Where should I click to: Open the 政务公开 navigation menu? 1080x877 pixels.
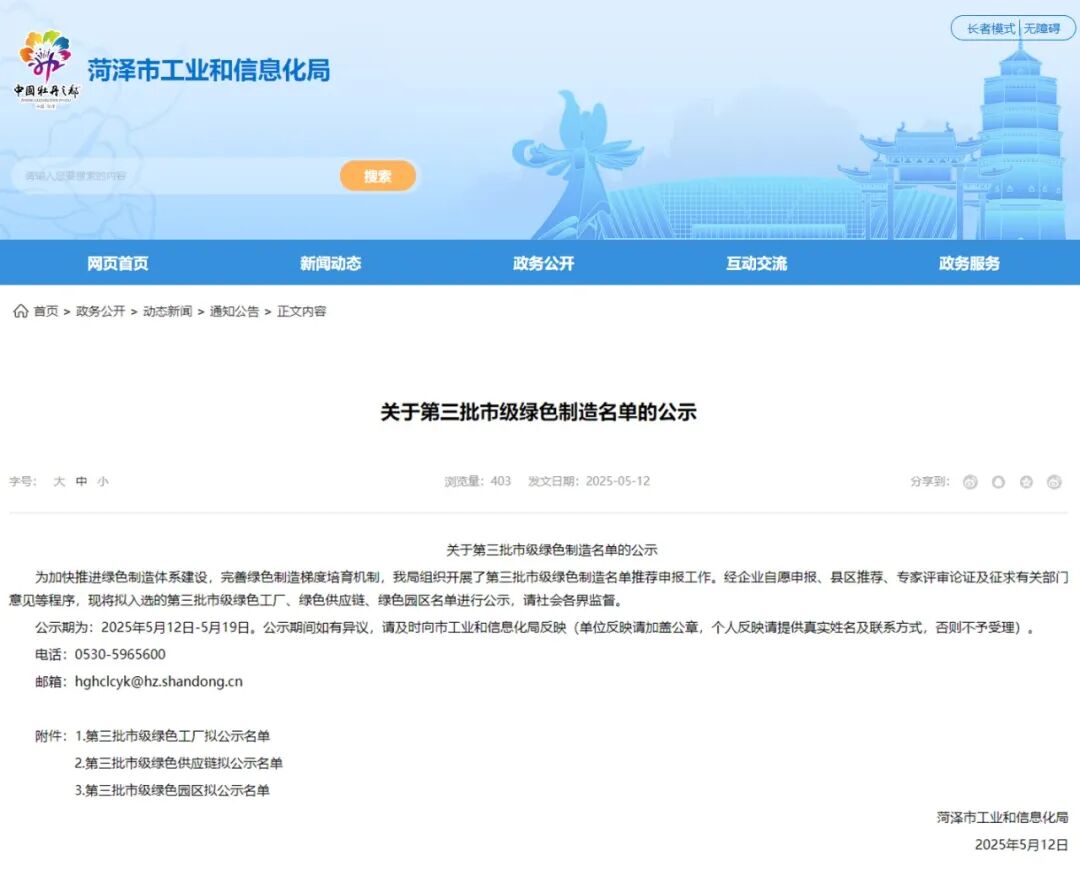click(543, 263)
